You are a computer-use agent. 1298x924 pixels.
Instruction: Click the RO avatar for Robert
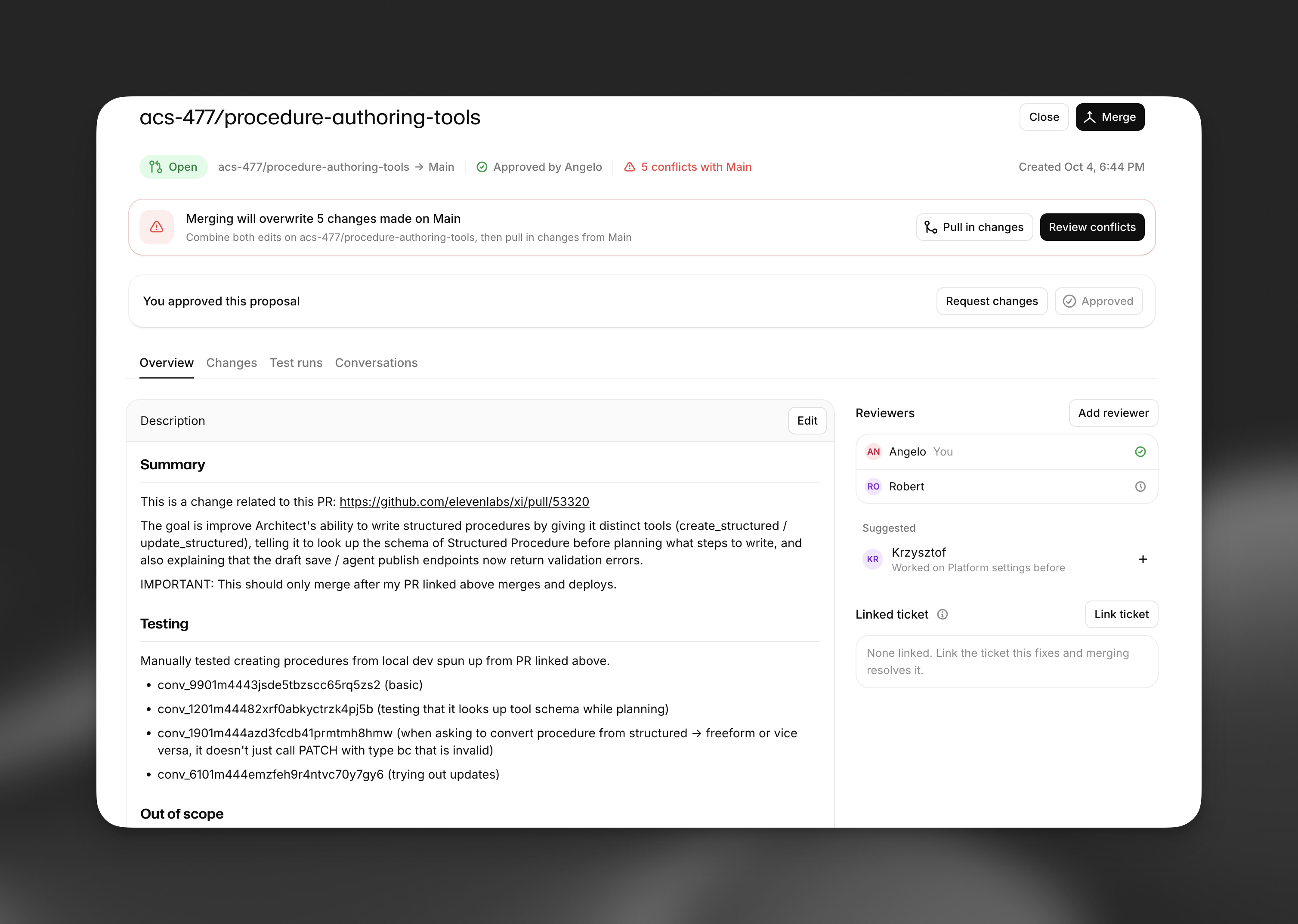(873, 487)
